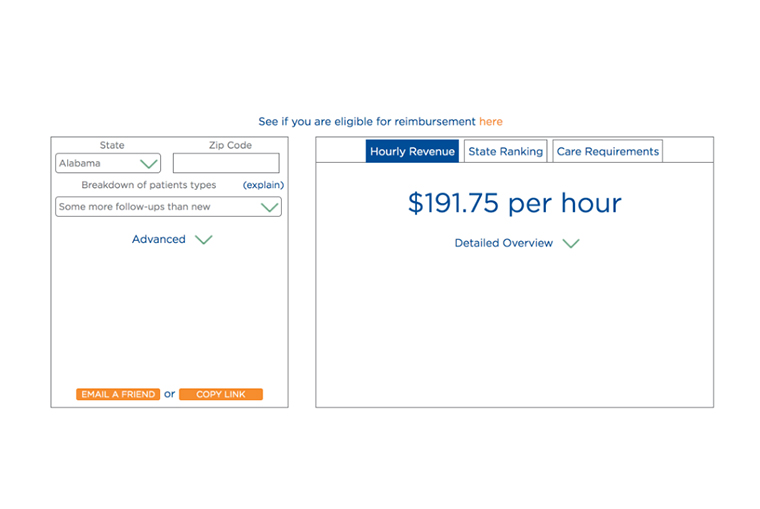Click the chevron in patient types dropdown
The width and height of the screenshot is (760, 509).
click(x=269, y=207)
